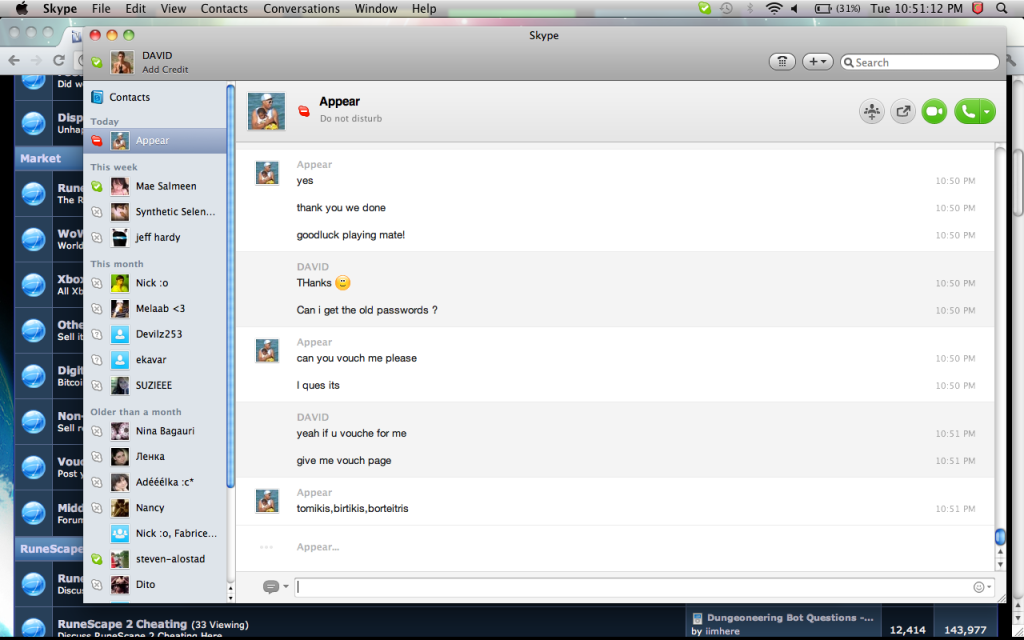Open conversation with Synthetic Selen...
This screenshot has height=640, width=1024.
155,212
